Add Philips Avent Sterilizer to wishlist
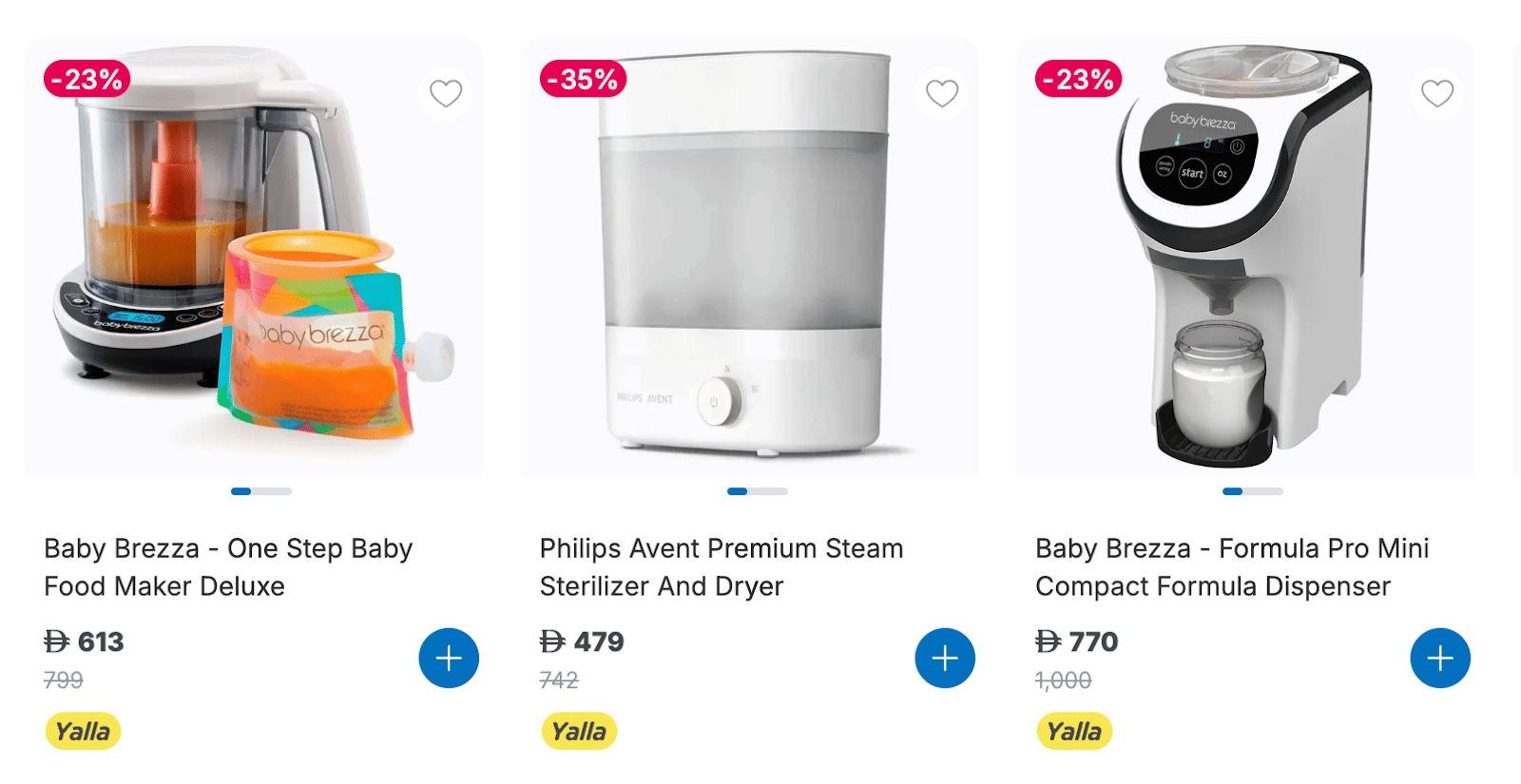Screen dimensions: 1521x784 pos(941,93)
